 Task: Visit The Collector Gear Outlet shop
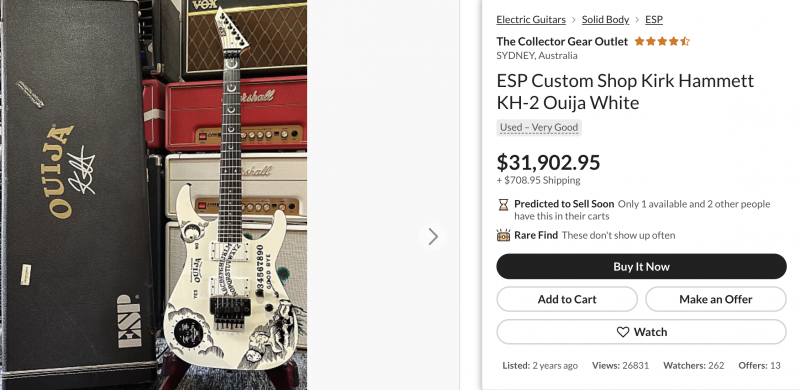click(x=562, y=41)
